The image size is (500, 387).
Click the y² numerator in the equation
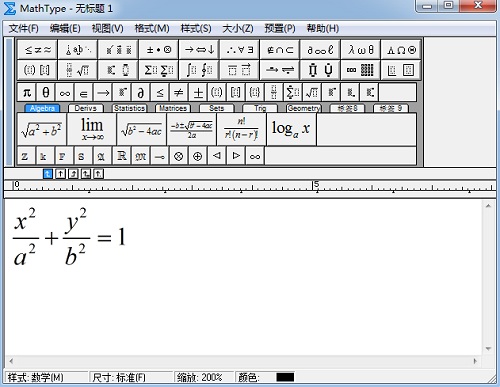[x=76, y=220]
